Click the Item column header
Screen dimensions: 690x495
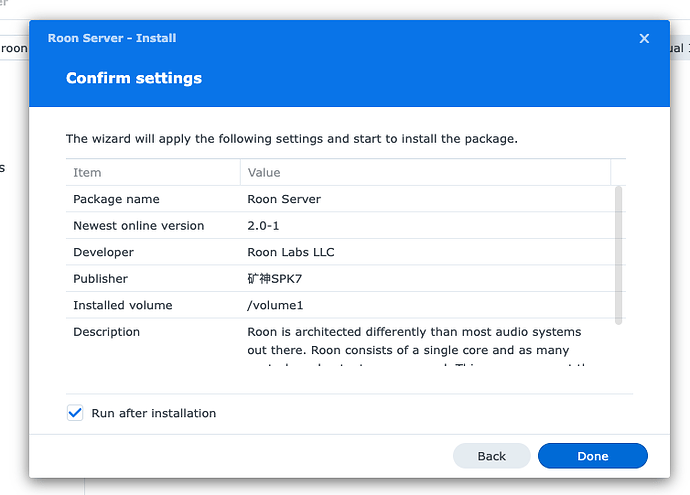coord(87,173)
